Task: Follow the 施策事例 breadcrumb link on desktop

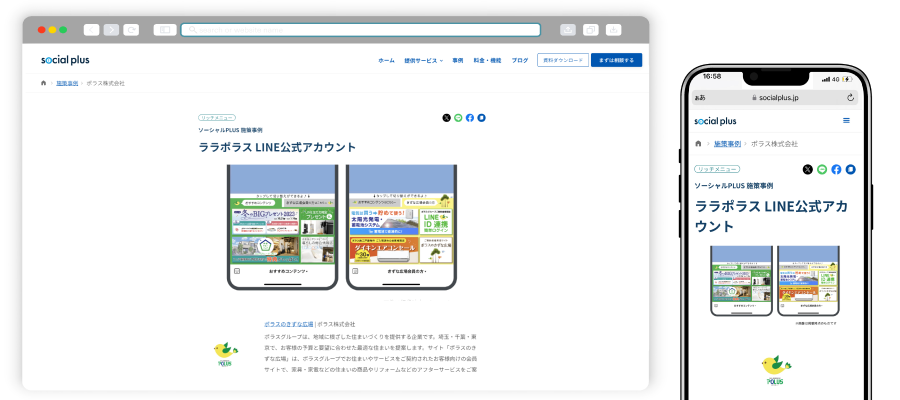Action: pyautogui.click(x=67, y=83)
